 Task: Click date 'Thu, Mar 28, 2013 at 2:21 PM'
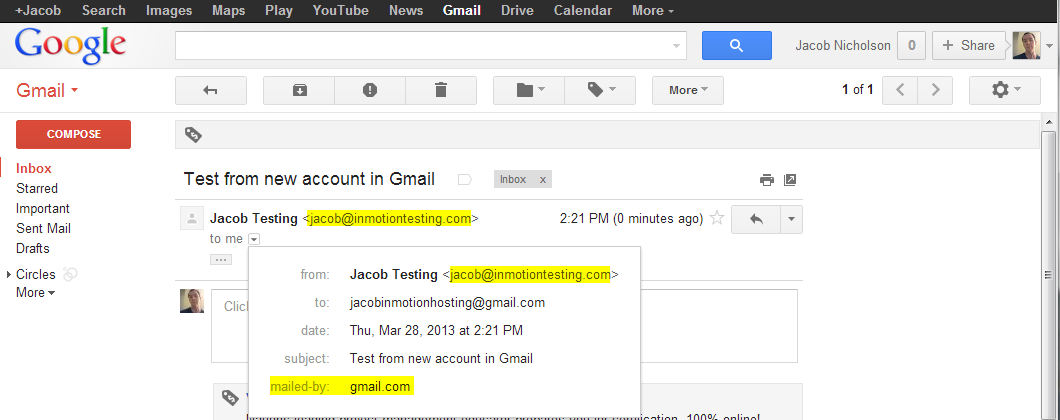click(x=436, y=331)
